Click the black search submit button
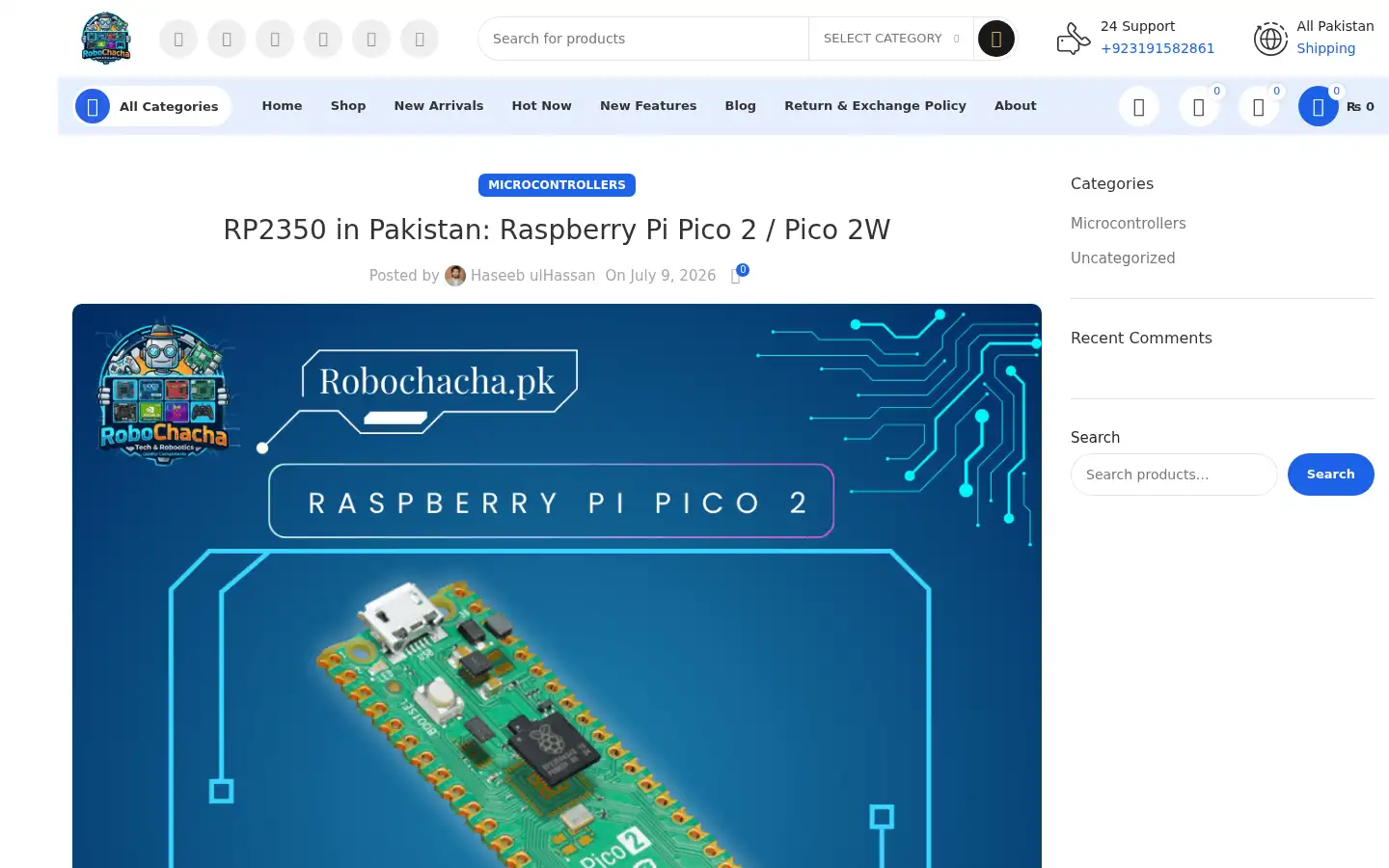The height and width of the screenshot is (868, 1389). tap(996, 39)
